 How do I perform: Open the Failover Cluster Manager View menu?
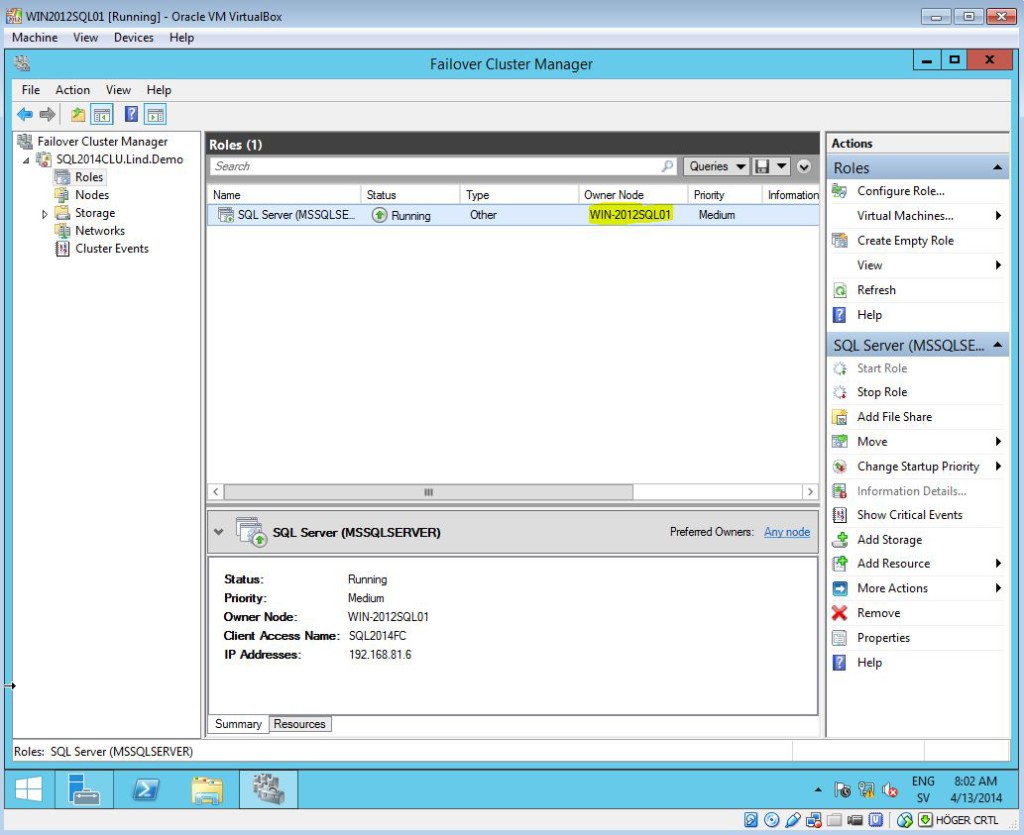pyautogui.click(x=118, y=90)
